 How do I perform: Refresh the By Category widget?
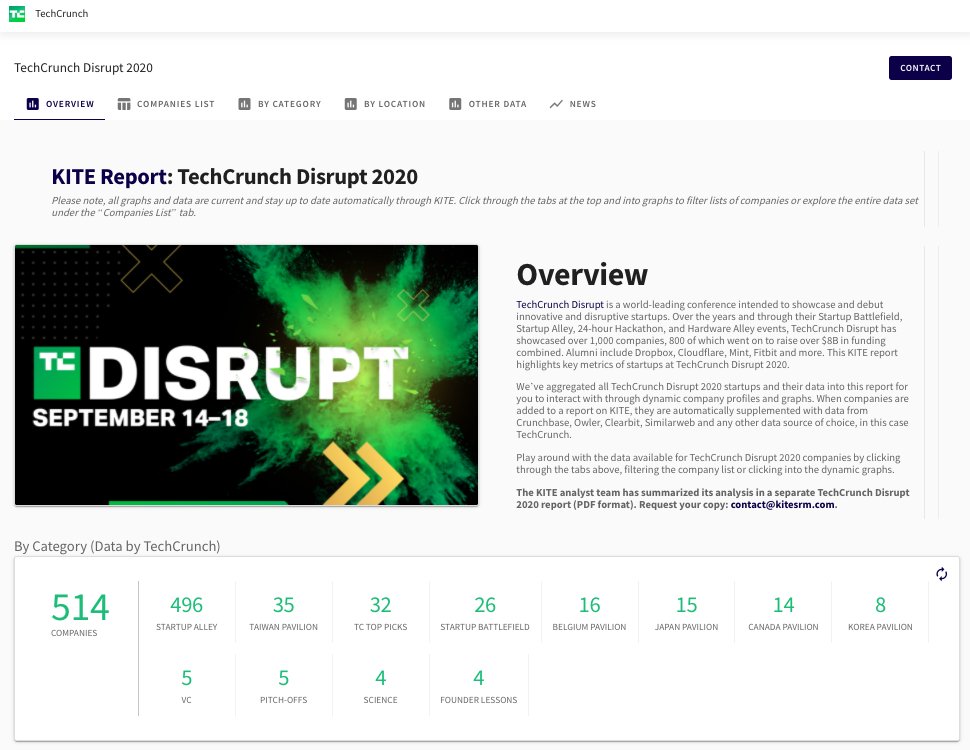(x=942, y=574)
